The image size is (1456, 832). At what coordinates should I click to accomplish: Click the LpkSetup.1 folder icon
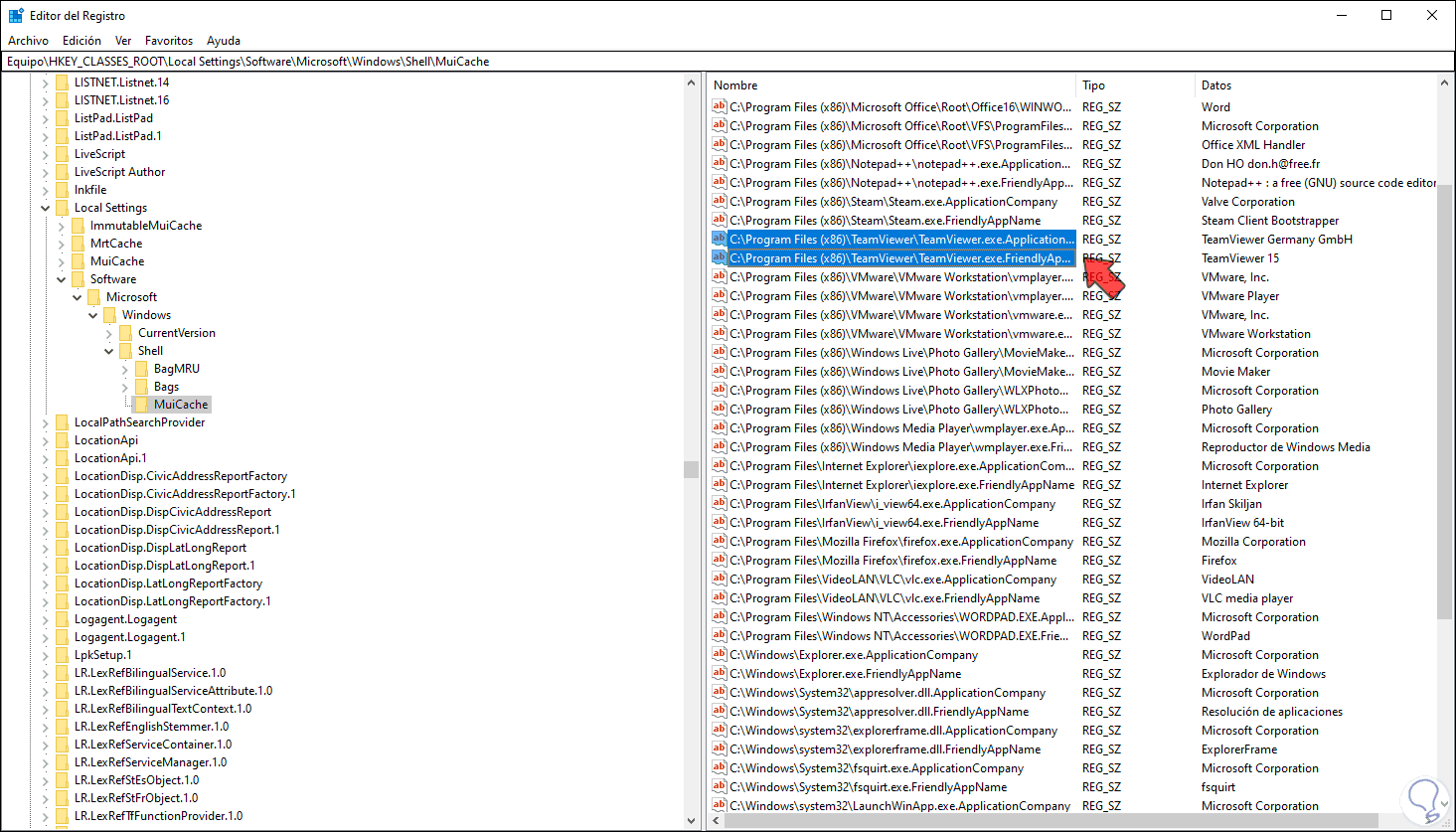coord(63,655)
